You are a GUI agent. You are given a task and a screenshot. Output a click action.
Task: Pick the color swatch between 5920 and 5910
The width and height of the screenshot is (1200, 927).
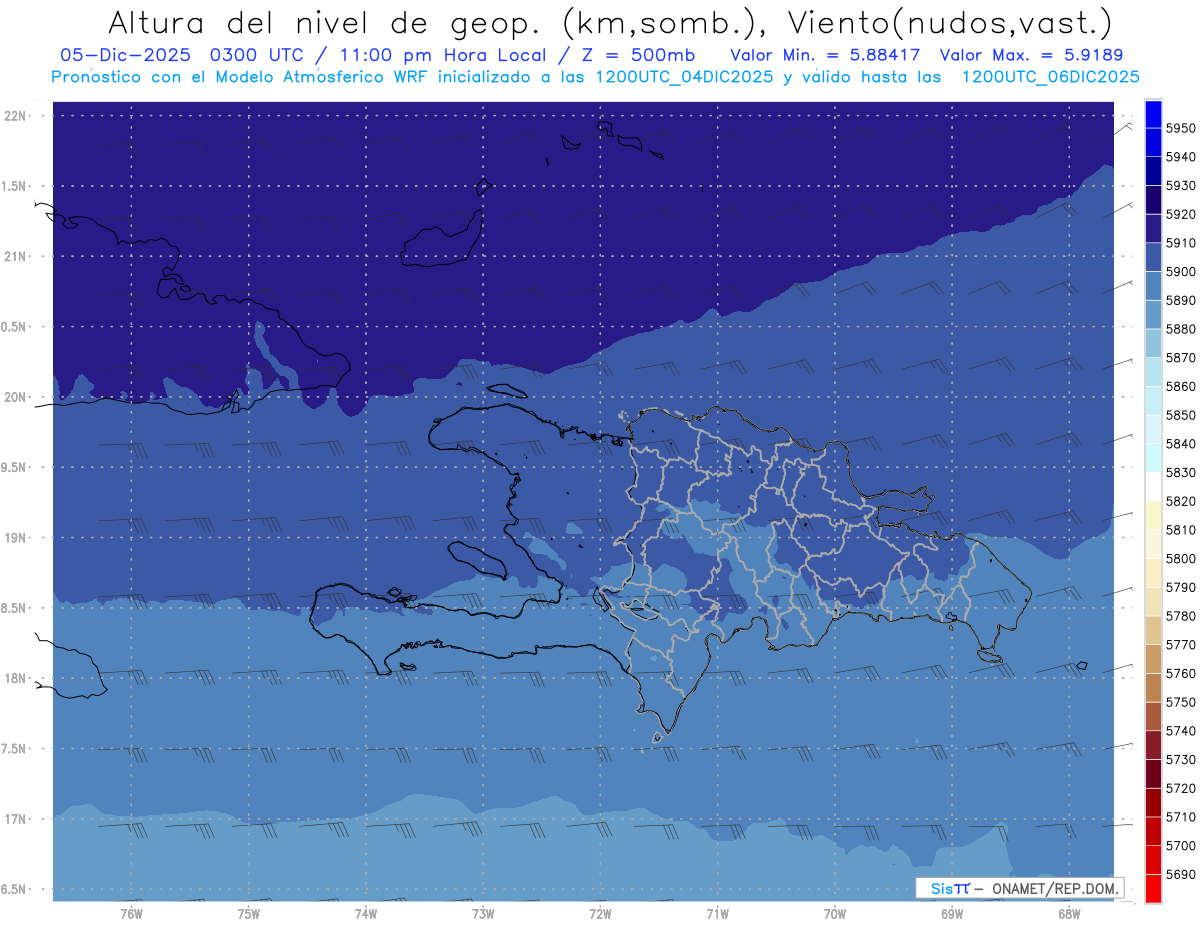(1153, 228)
